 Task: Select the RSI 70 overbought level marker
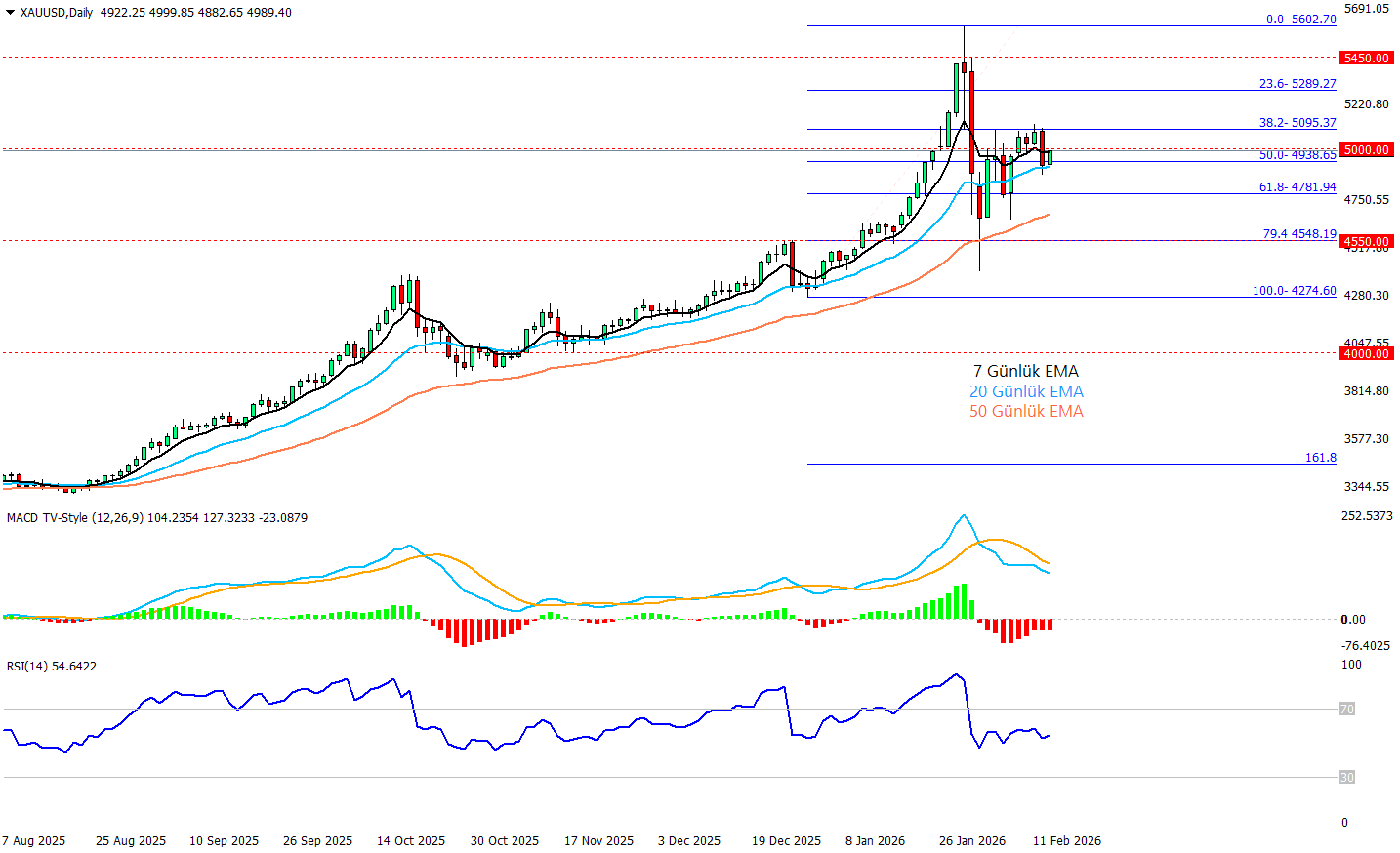(x=1346, y=710)
